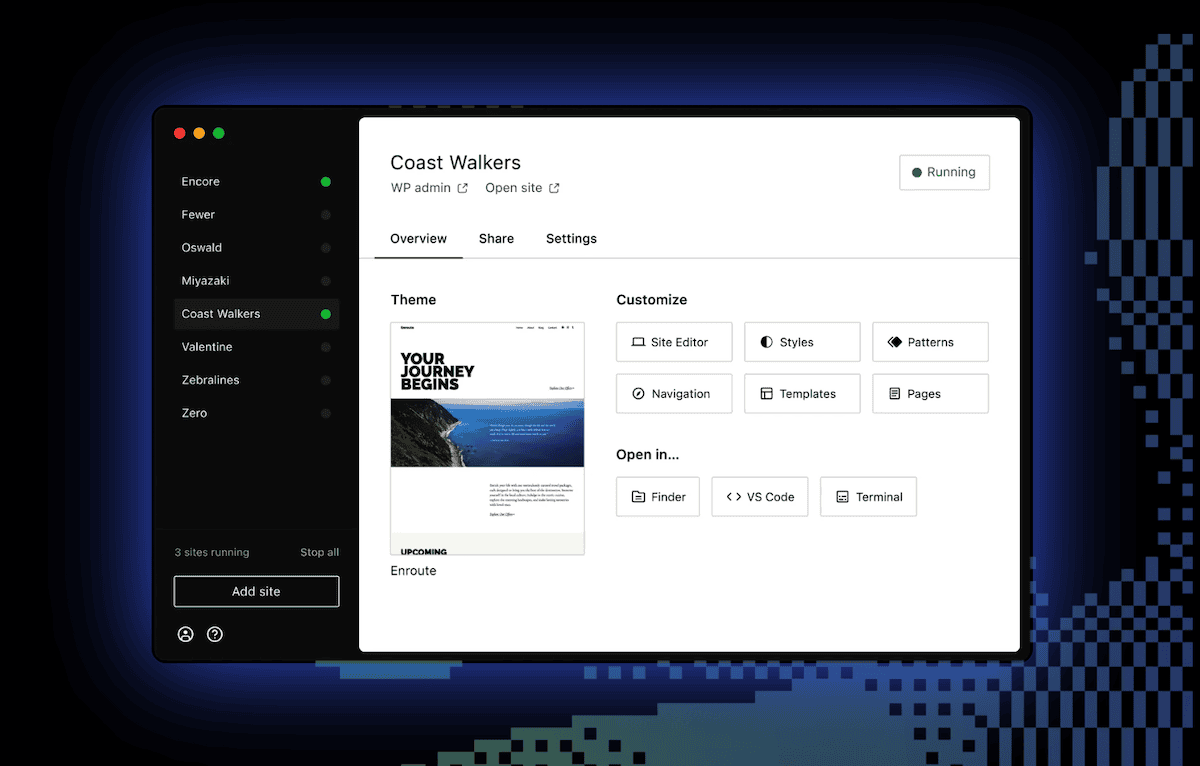Click the Coast Walkers site title

pos(455,162)
